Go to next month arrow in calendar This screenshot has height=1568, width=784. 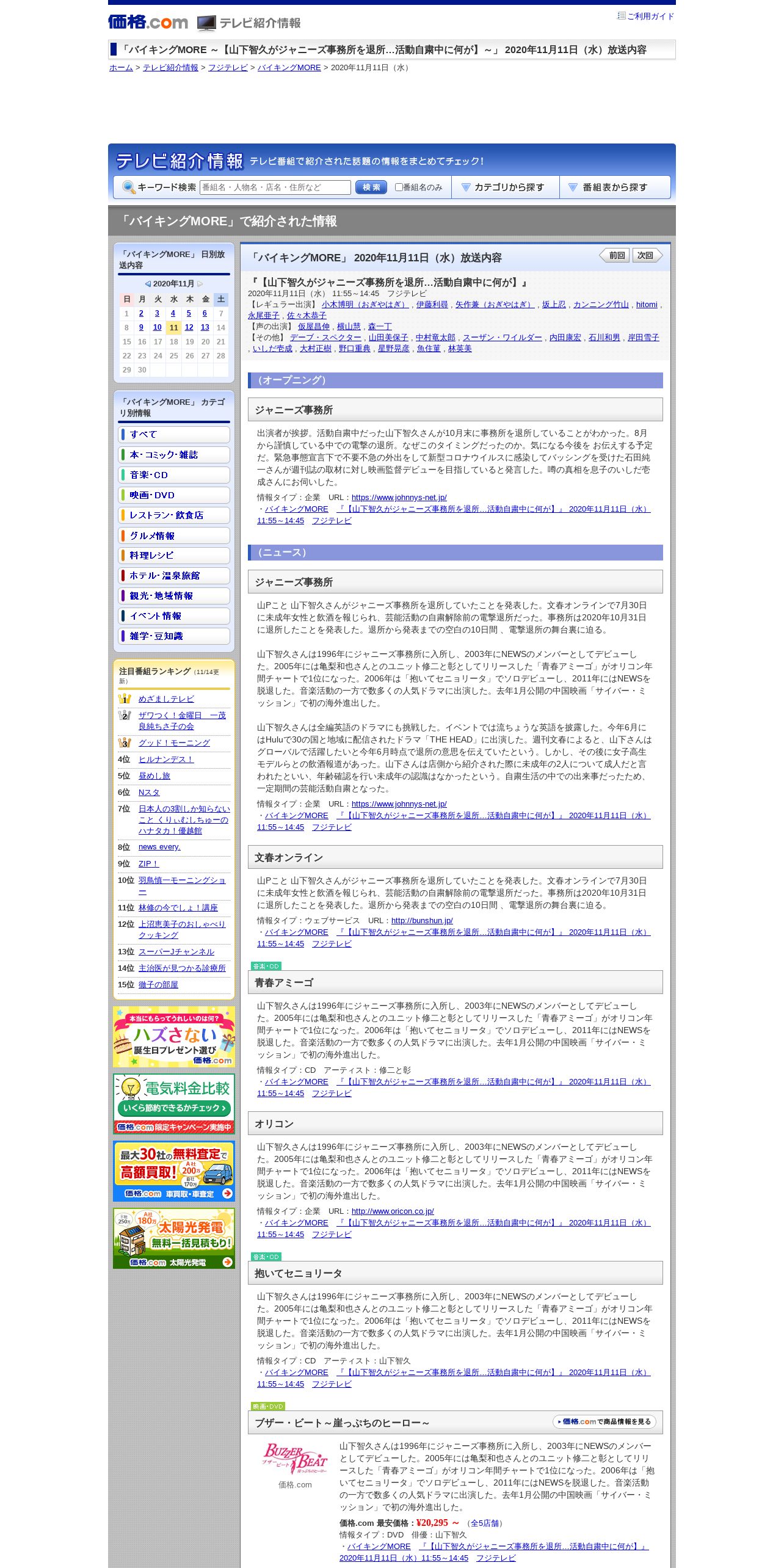point(200,284)
